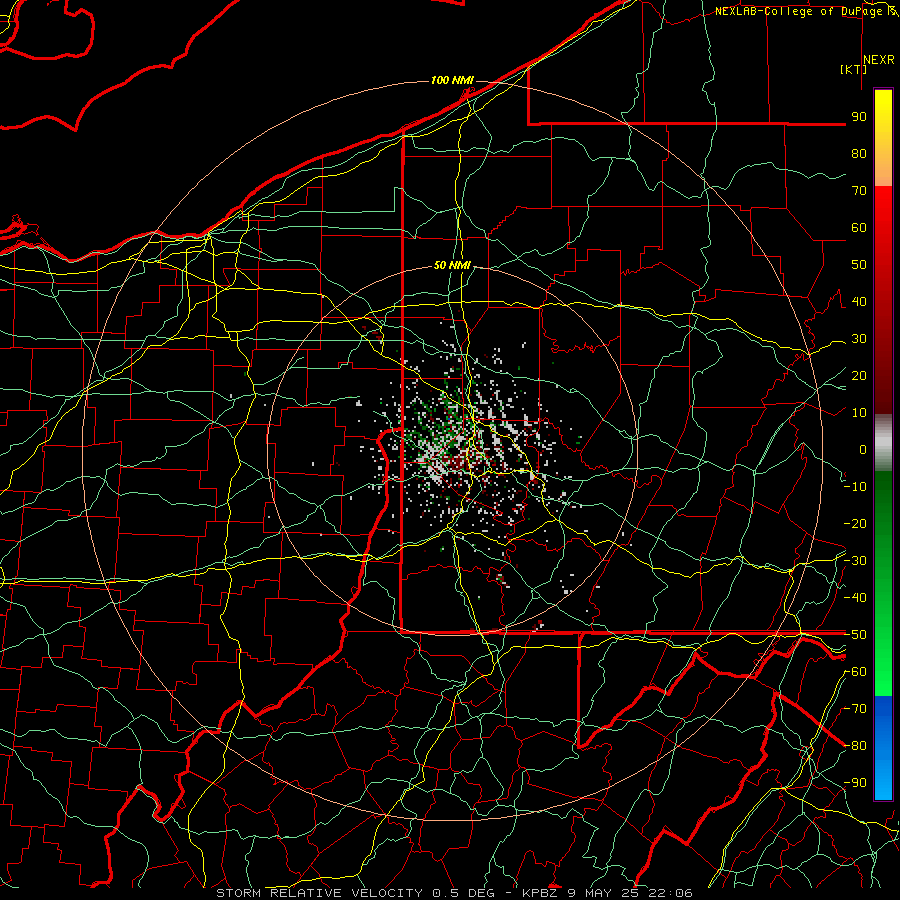Click the 30 value on the velocity scale
This screenshot has height=900, width=900.
point(859,339)
